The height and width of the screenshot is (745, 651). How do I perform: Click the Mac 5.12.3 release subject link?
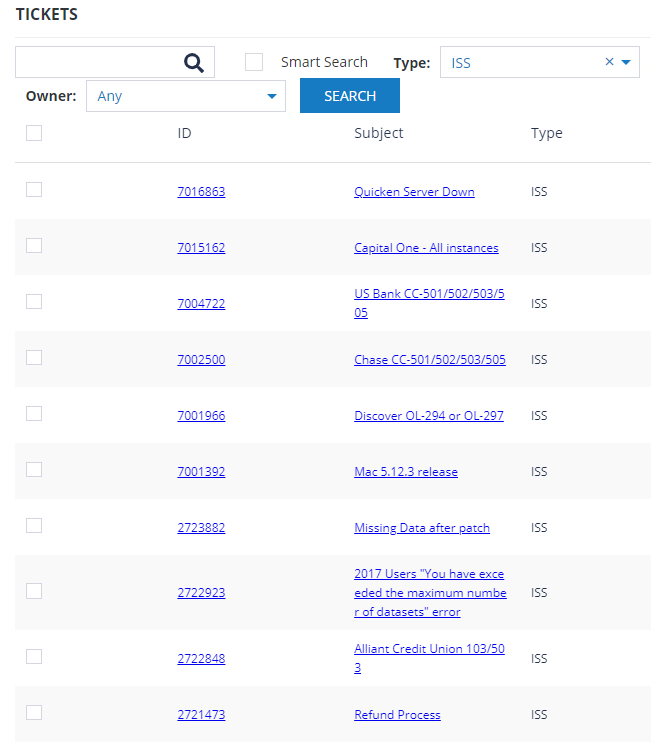click(405, 472)
